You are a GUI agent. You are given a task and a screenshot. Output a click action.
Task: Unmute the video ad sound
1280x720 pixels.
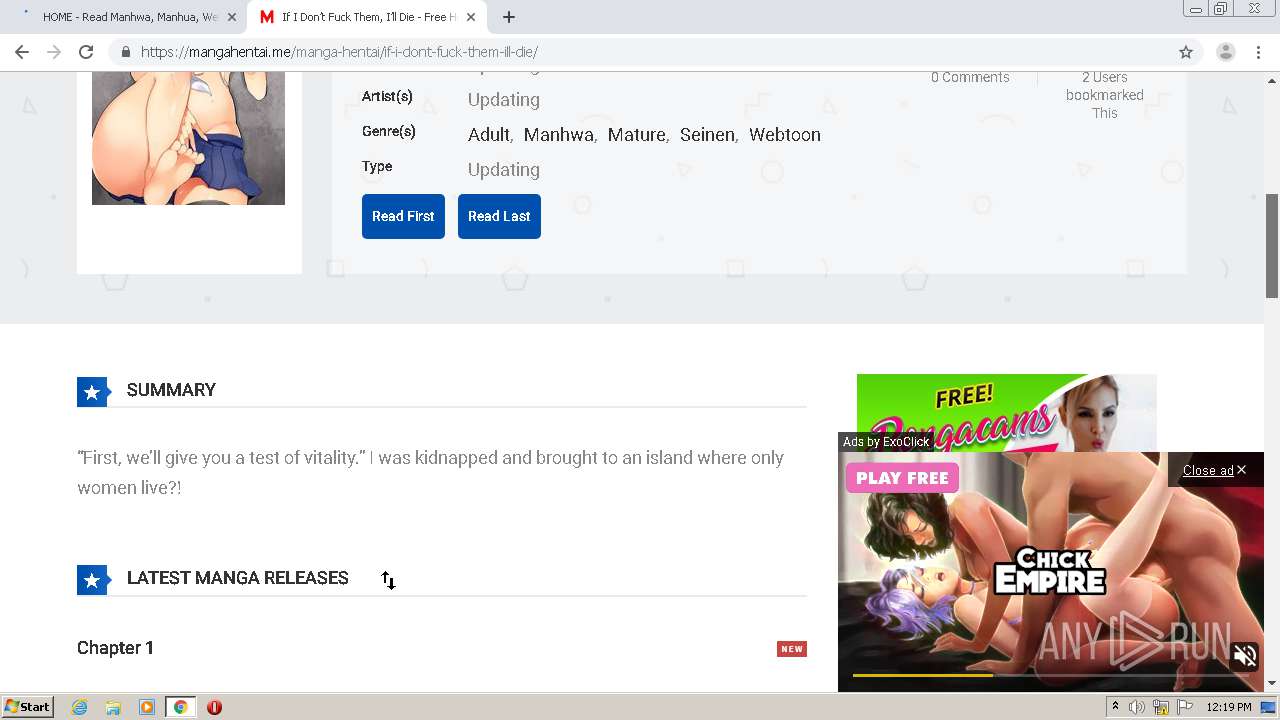(x=1245, y=656)
